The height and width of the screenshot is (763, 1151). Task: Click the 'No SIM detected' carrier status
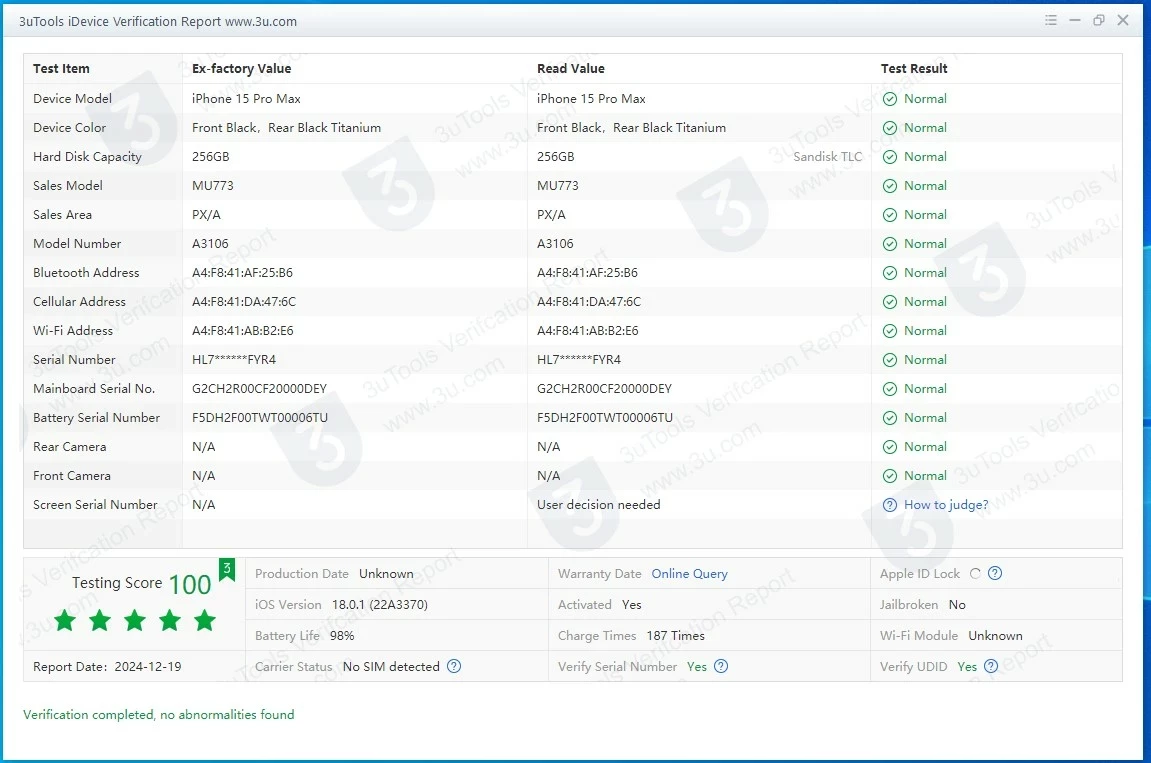(x=391, y=666)
